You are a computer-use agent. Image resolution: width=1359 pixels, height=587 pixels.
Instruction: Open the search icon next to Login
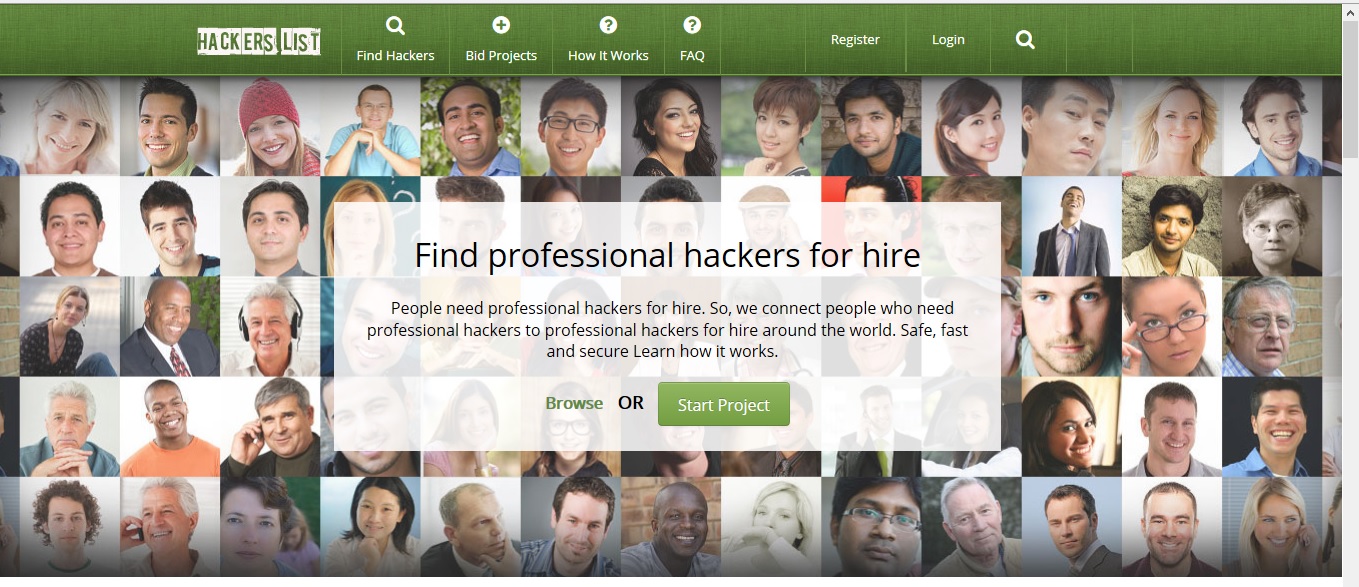pos(1025,40)
